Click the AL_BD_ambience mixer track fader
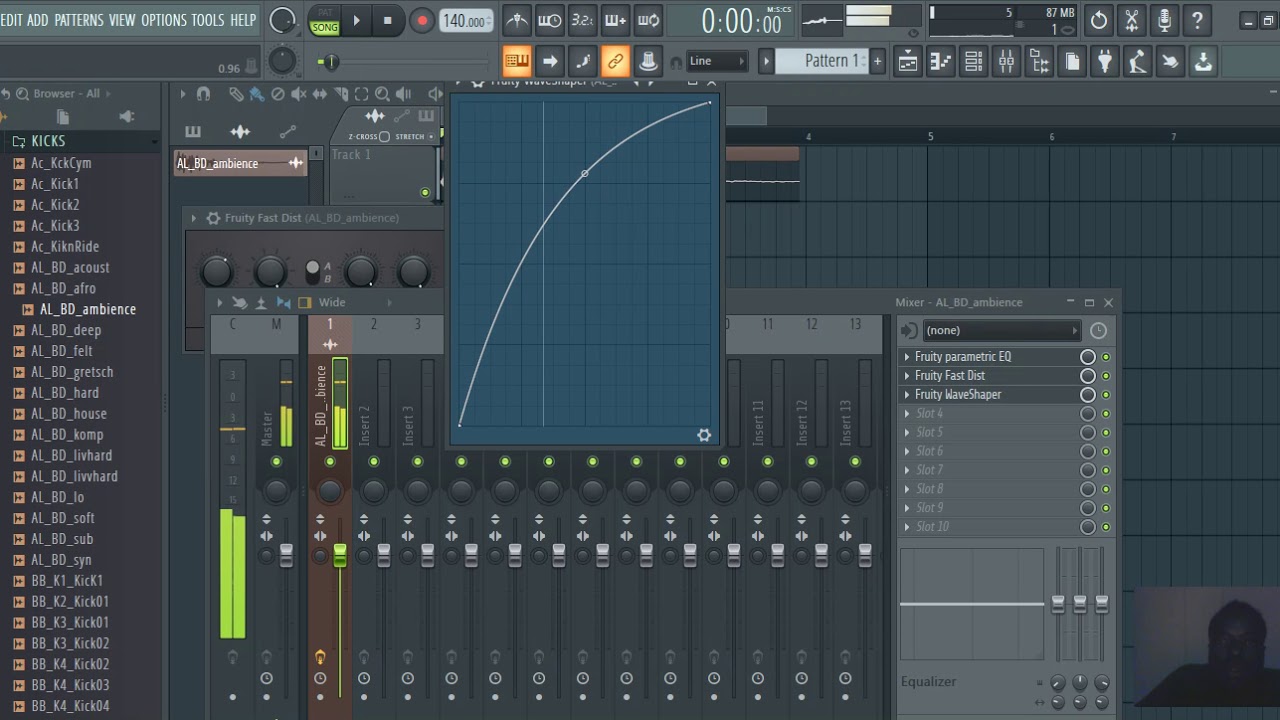 (x=340, y=556)
